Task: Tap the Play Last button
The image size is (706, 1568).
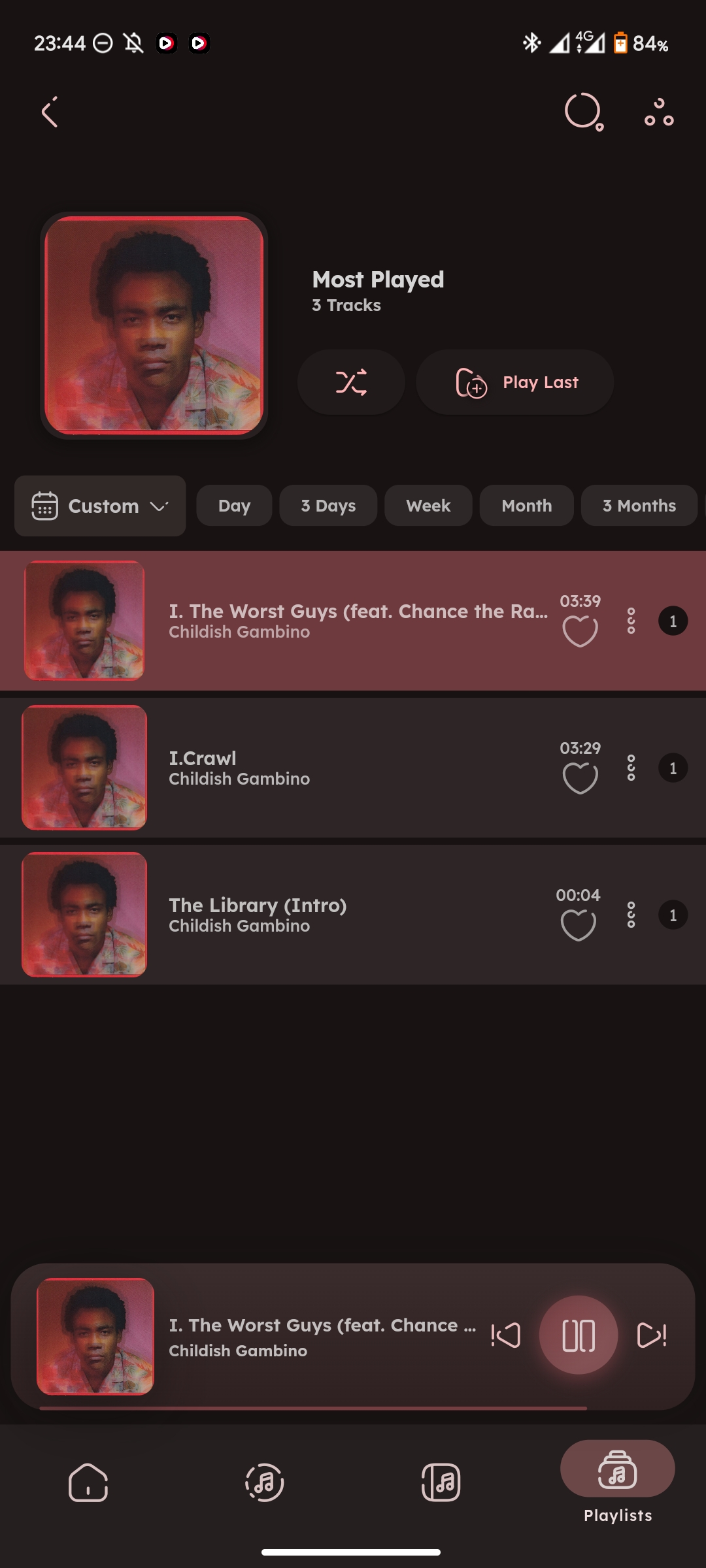Action: point(515,382)
